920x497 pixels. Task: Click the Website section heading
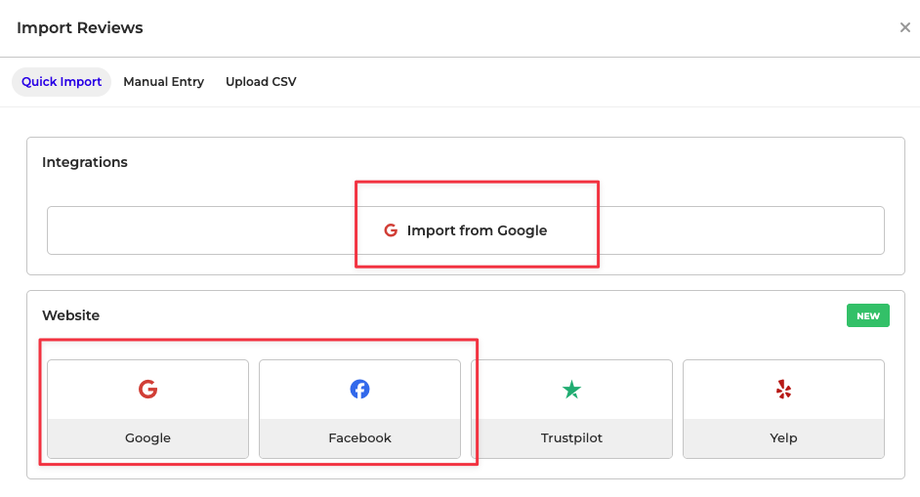[x=71, y=315]
